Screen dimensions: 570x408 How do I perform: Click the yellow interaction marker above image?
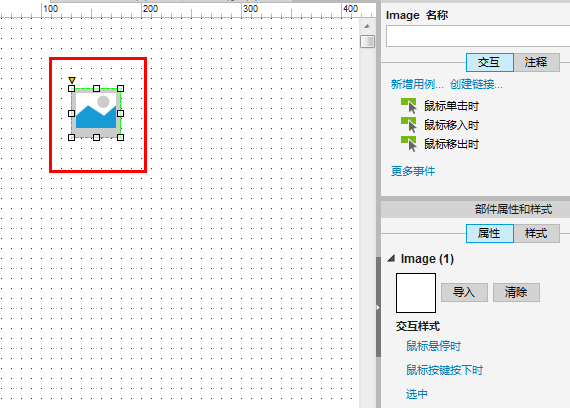pyautogui.click(x=72, y=80)
